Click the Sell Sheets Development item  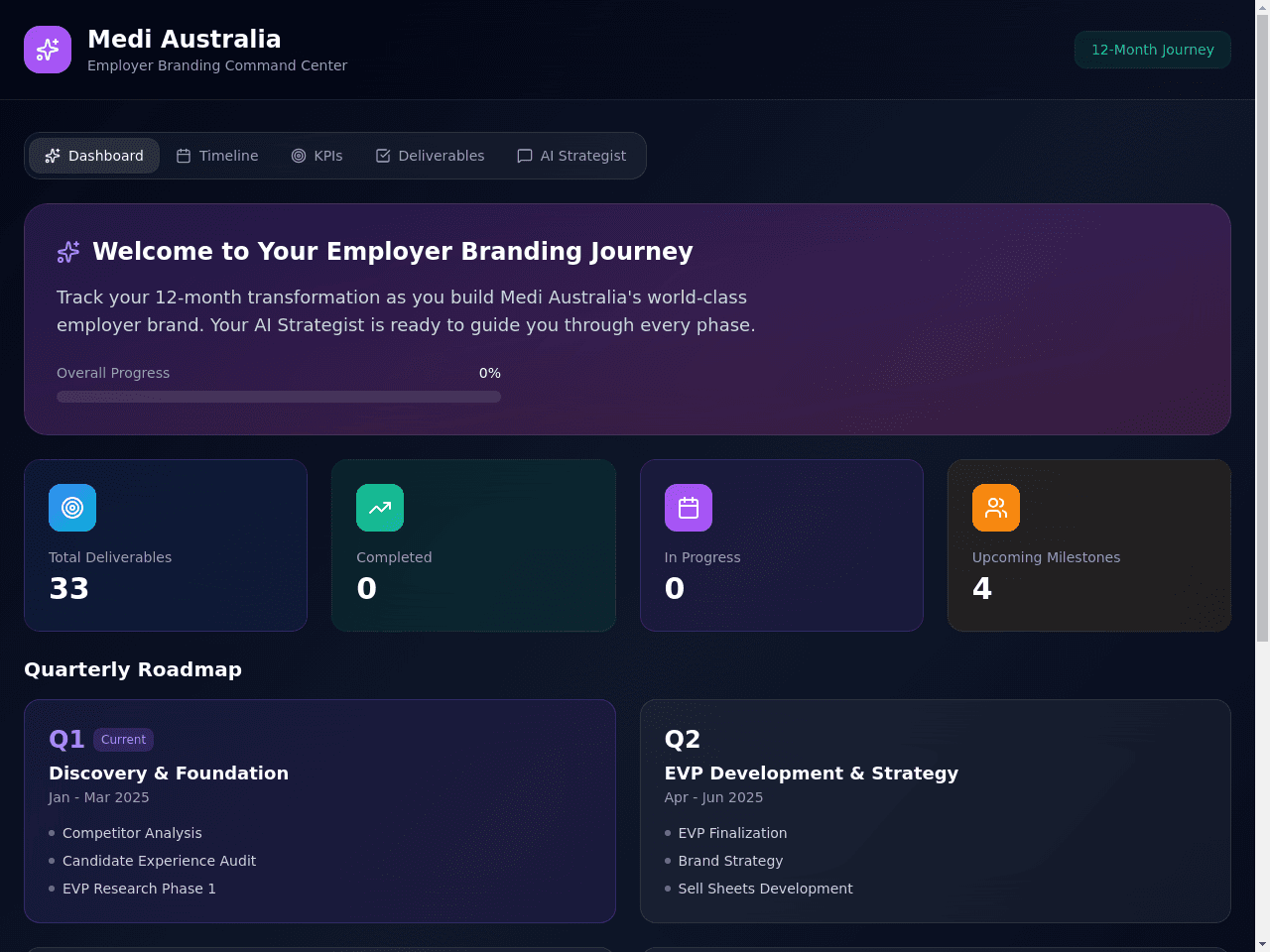coord(765,889)
